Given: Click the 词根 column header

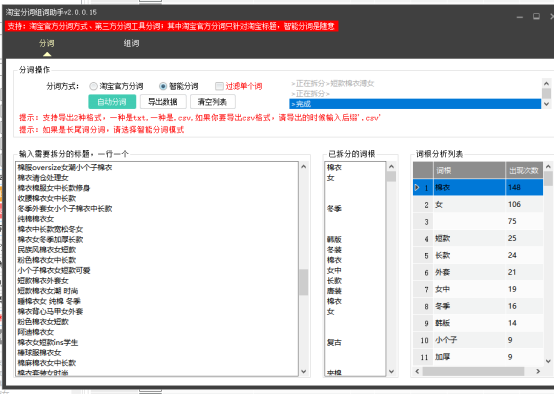Looking at the screenshot, I should point(469,171).
